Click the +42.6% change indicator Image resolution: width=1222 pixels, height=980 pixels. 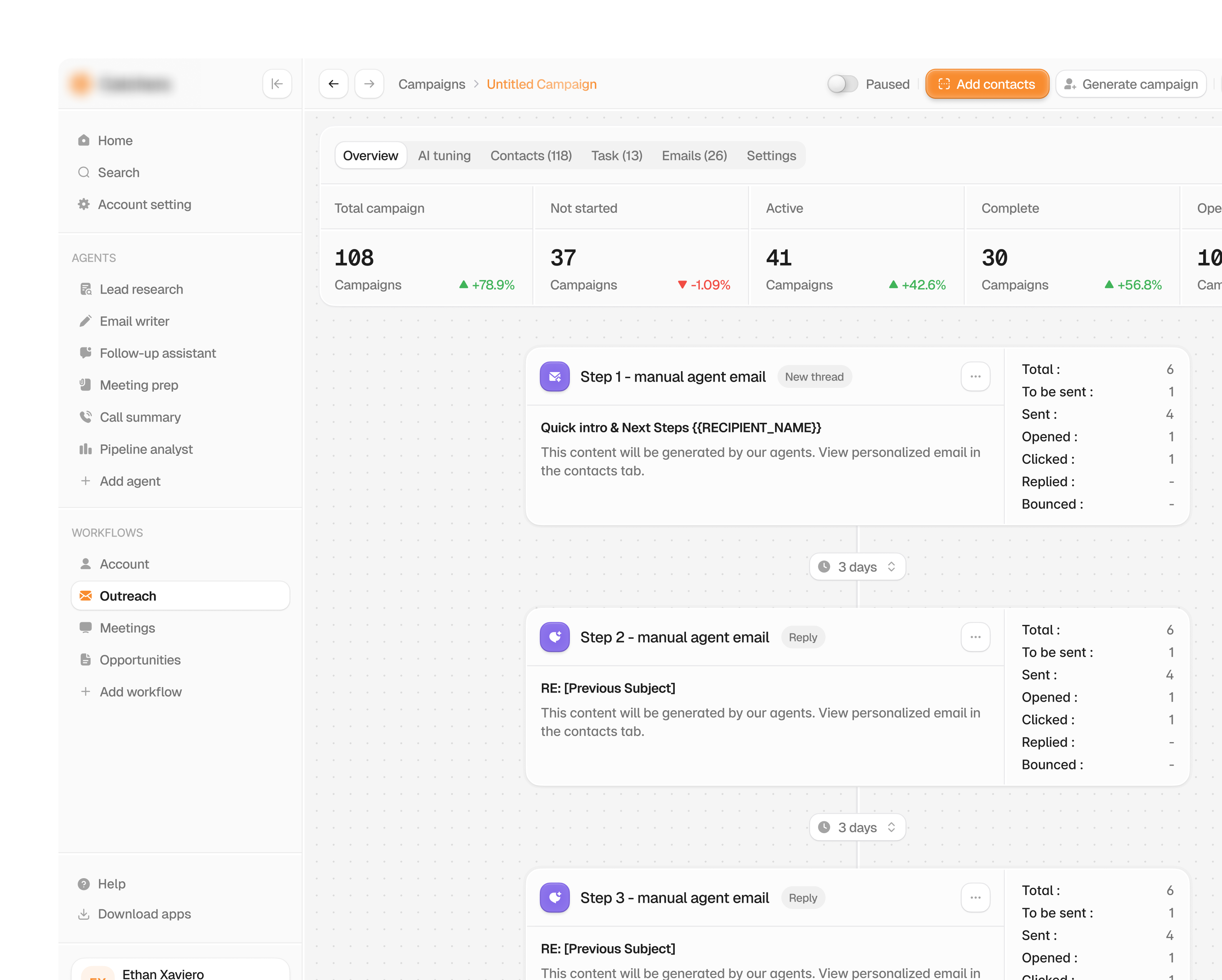pos(917,284)
